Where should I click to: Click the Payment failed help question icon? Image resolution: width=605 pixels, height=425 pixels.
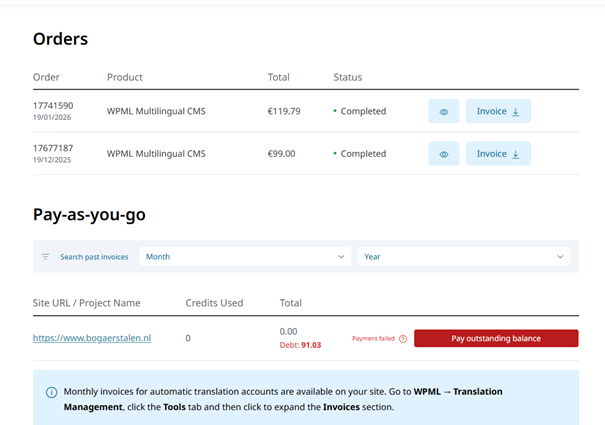click(403, 339)
